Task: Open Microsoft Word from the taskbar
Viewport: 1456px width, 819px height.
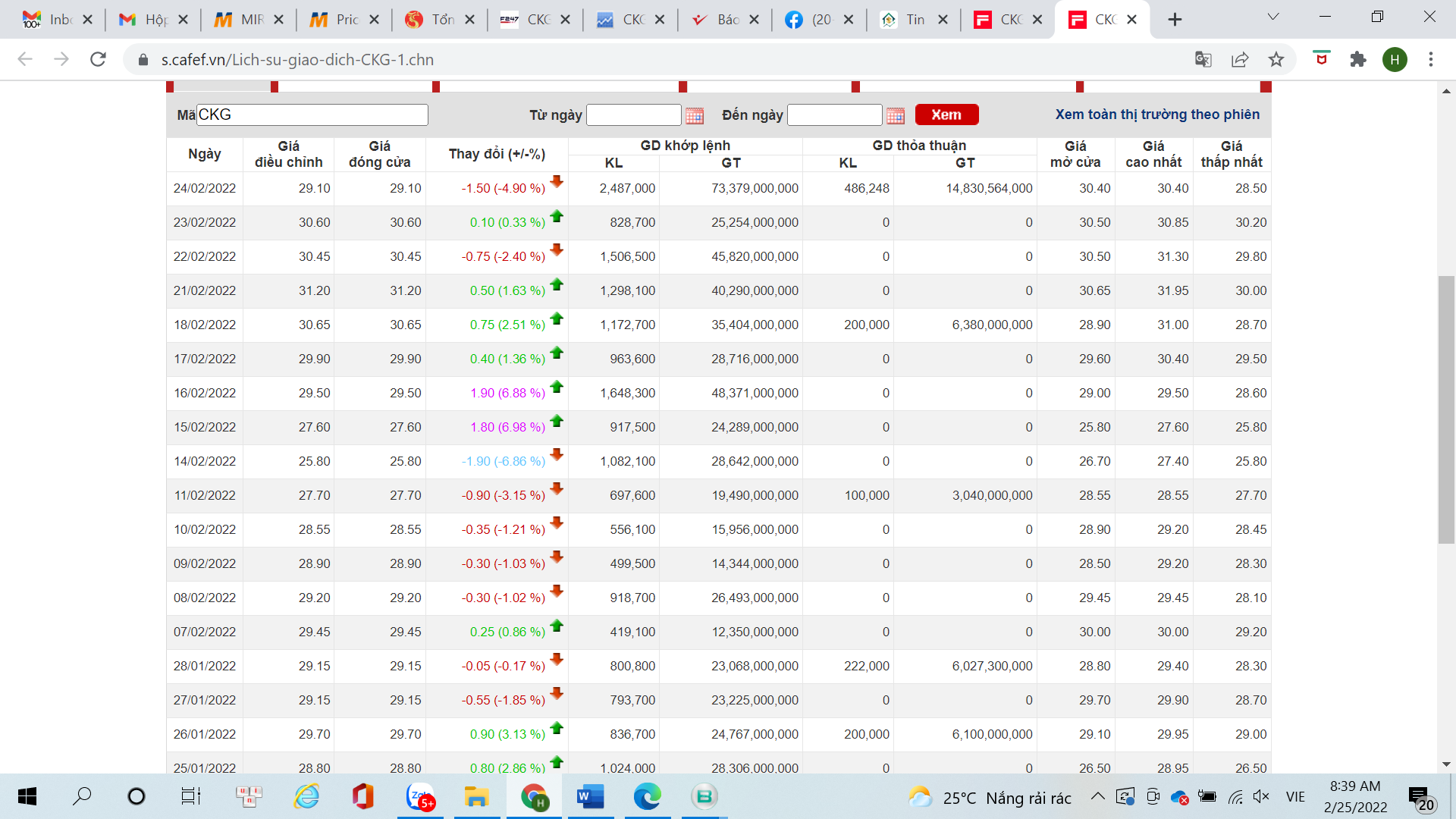Action: click(x=590, y=796)
